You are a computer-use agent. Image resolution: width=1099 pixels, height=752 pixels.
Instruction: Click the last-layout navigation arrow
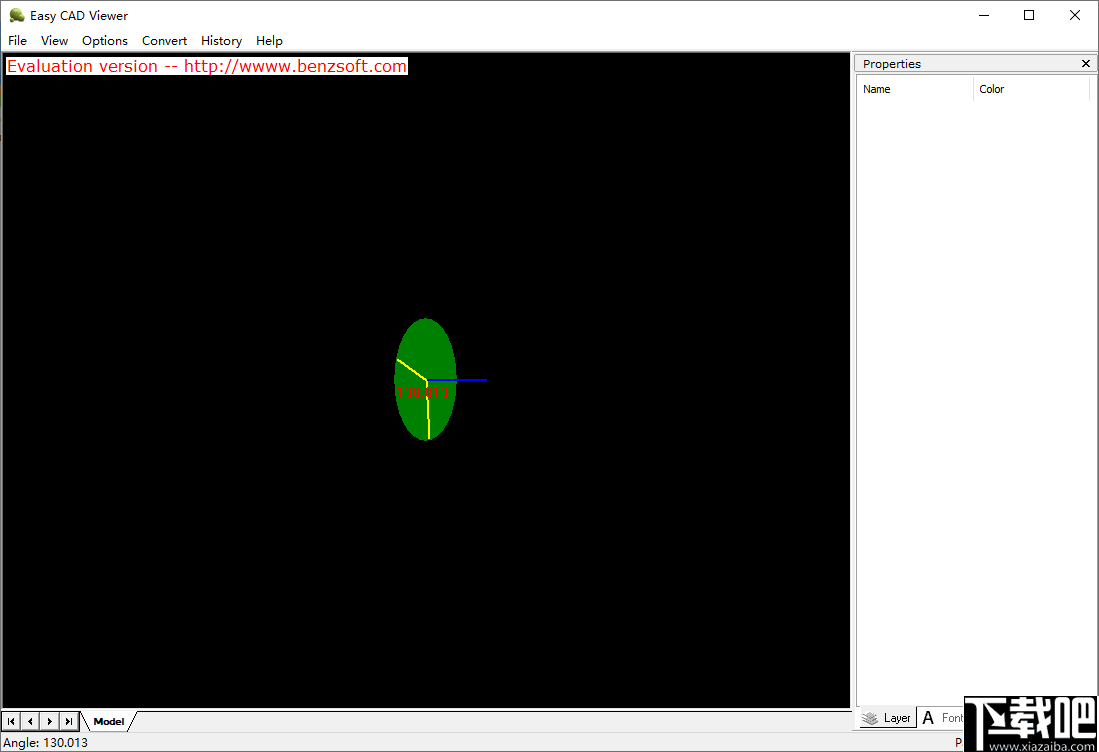[68, 720]
